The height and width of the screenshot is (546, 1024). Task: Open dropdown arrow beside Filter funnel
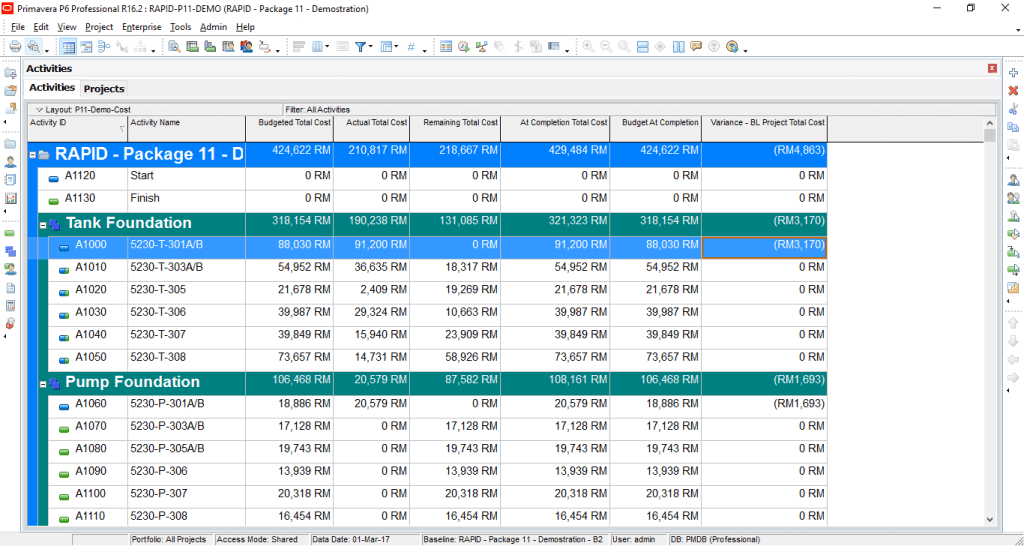coord(371,46)
